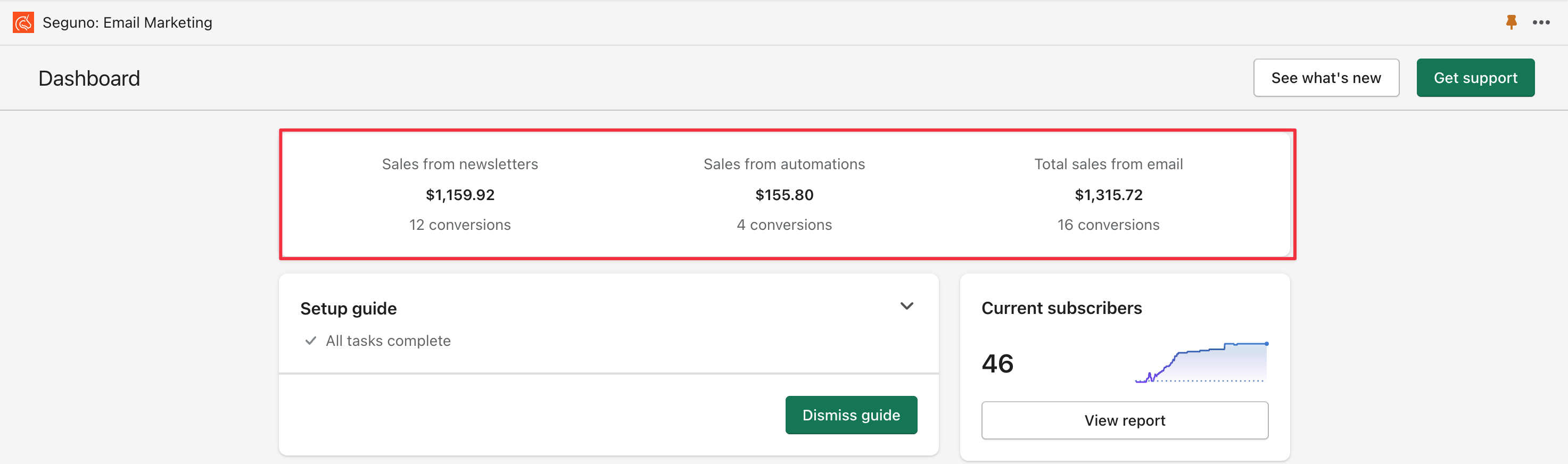Click the 12 conversions label

(459, 225)
